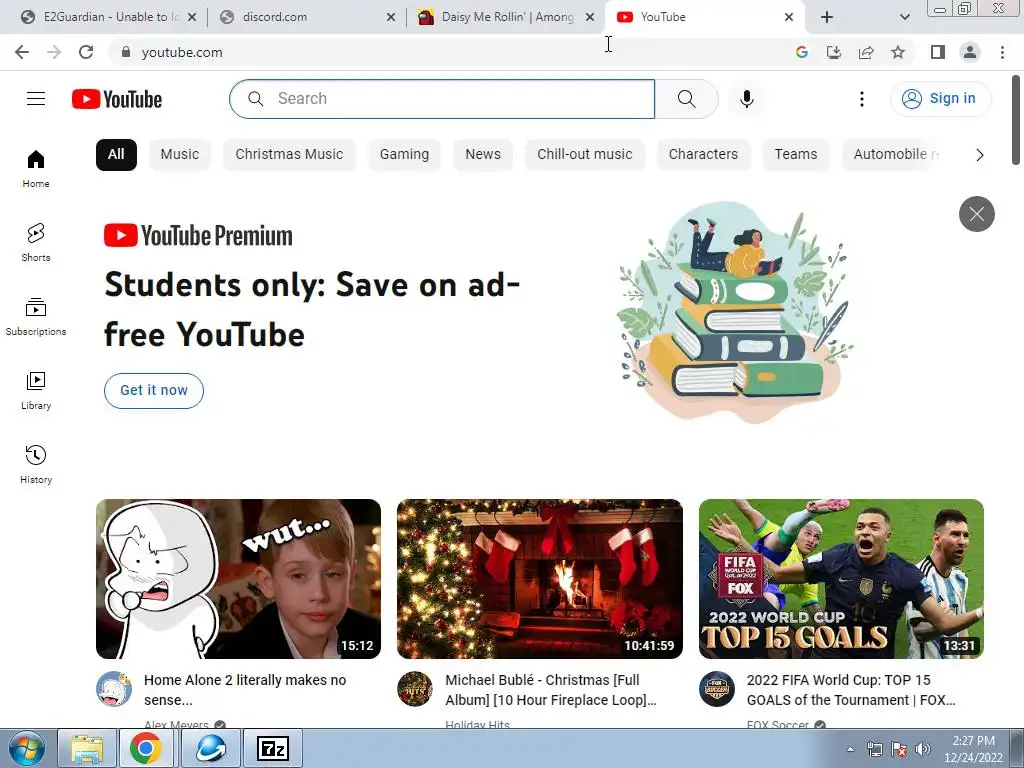Select the Characters category chip

click(x=703, y=155)
